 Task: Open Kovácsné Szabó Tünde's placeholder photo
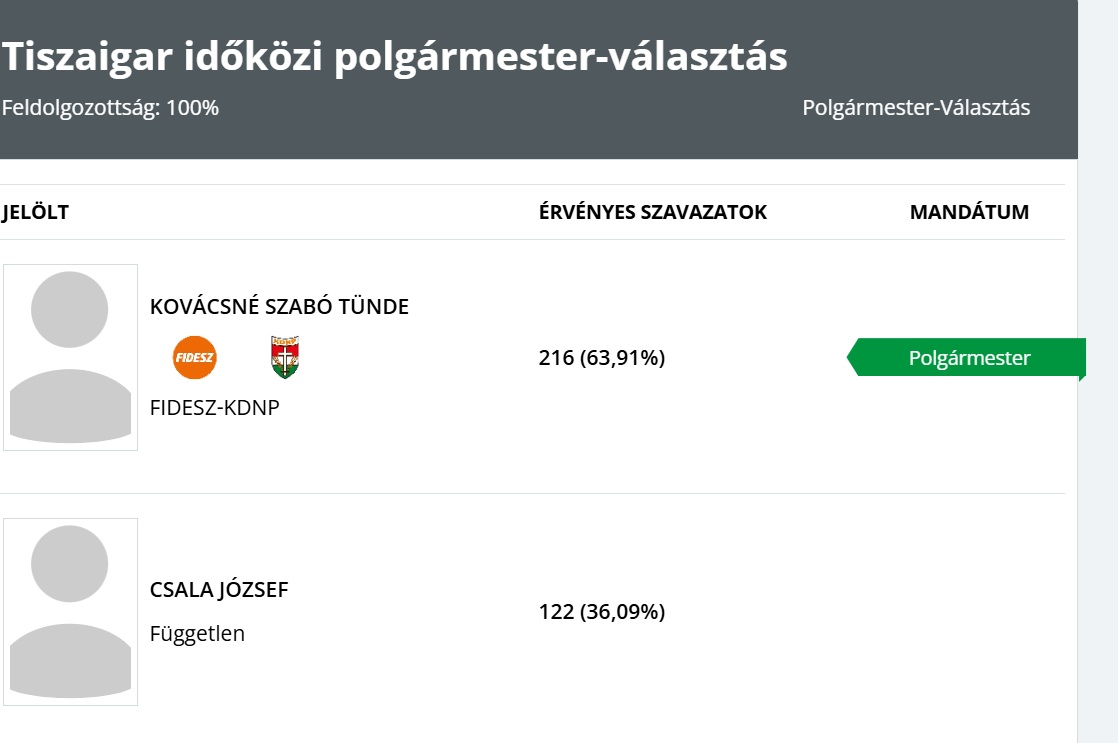tap(71, 357)
